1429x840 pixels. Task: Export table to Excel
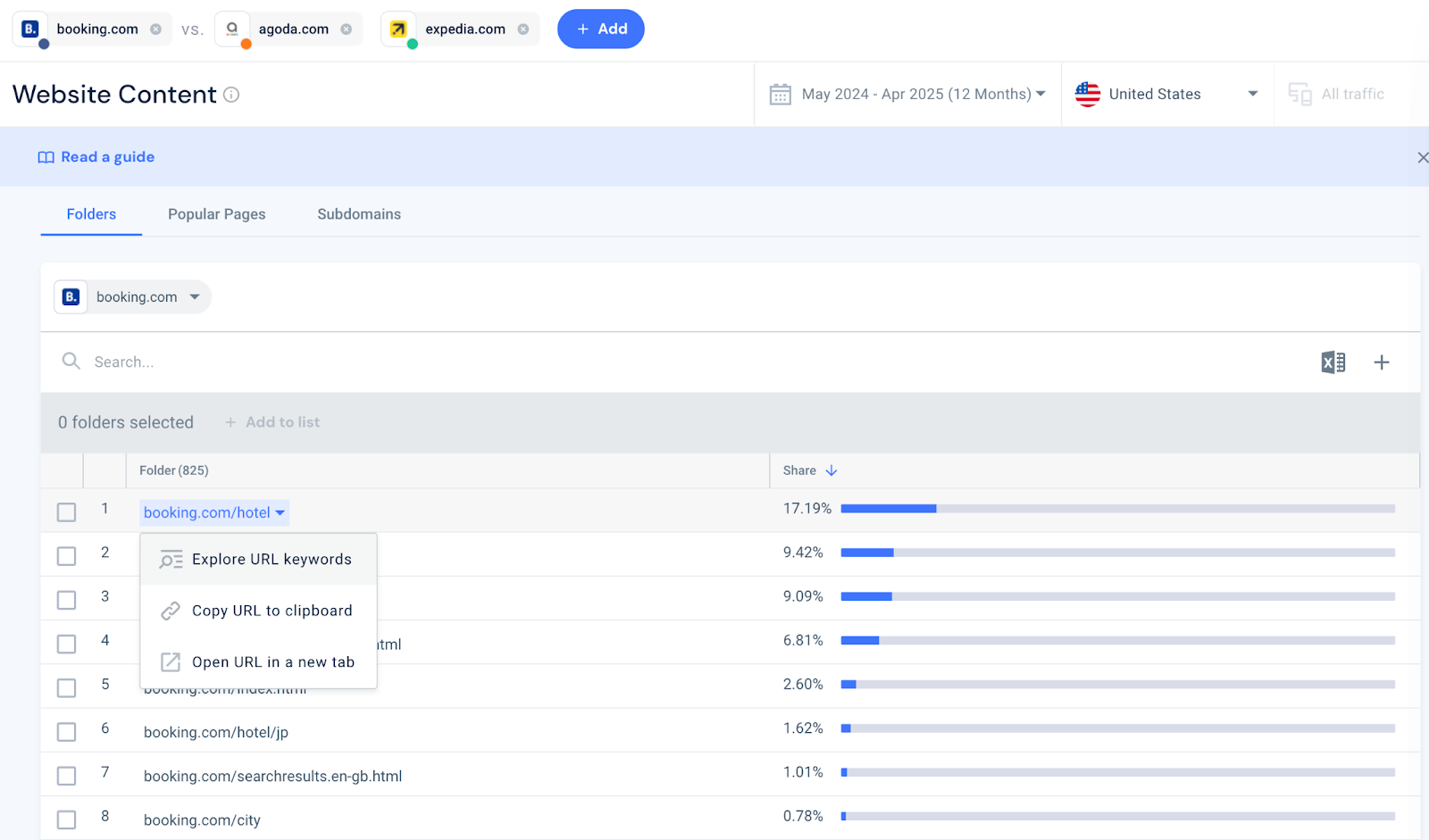click(1333, 362)
